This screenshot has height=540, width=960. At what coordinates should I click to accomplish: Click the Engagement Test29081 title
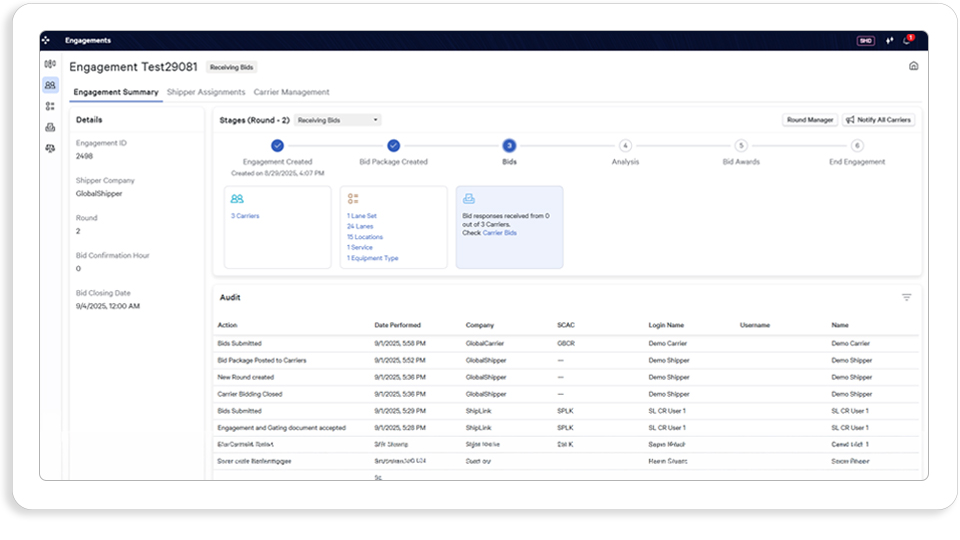133,67
